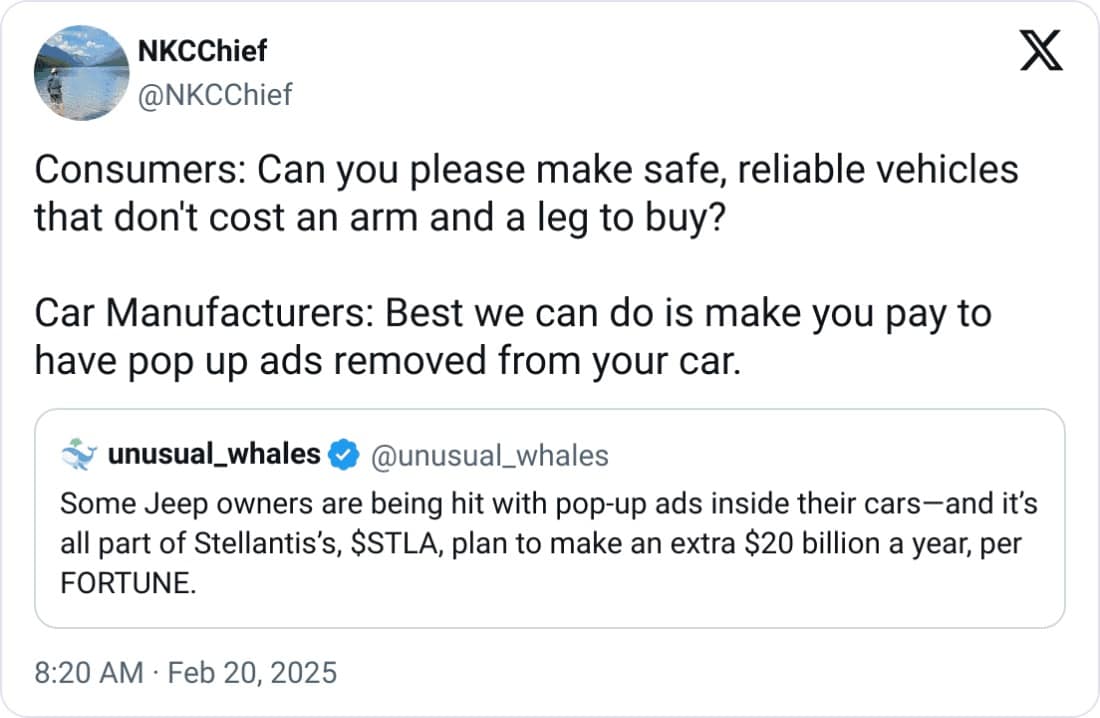Open the quoted tweet mentioning pop-up ads
The image size is (1100, 718).
[x=549, y=580]
